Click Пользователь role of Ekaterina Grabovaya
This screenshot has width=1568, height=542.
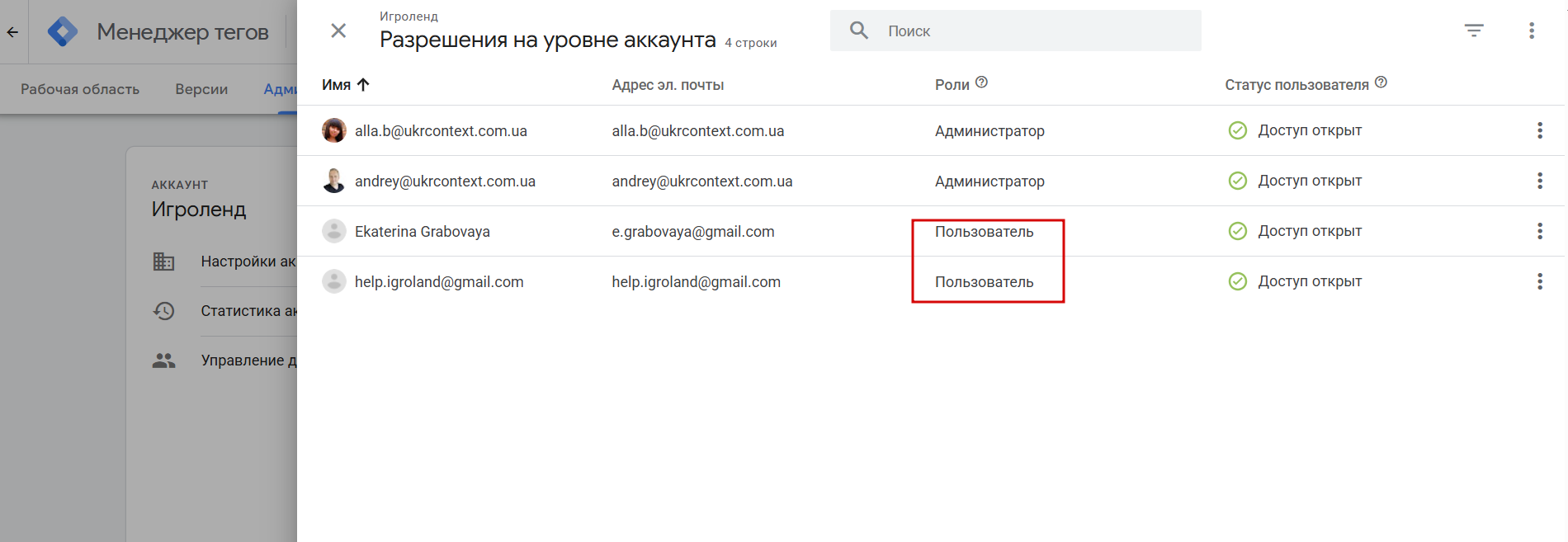[x=984, y=232]
